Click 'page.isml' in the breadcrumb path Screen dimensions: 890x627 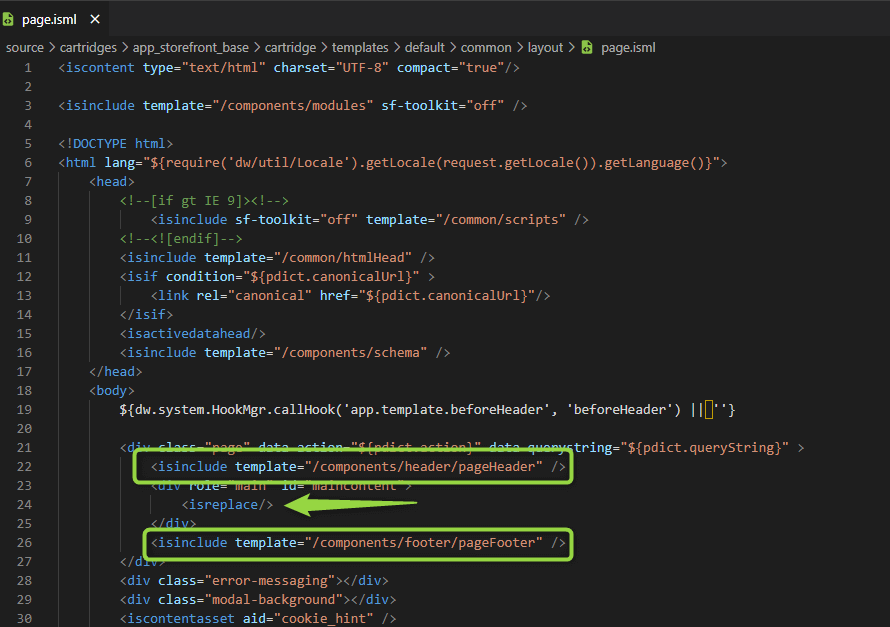628,48
